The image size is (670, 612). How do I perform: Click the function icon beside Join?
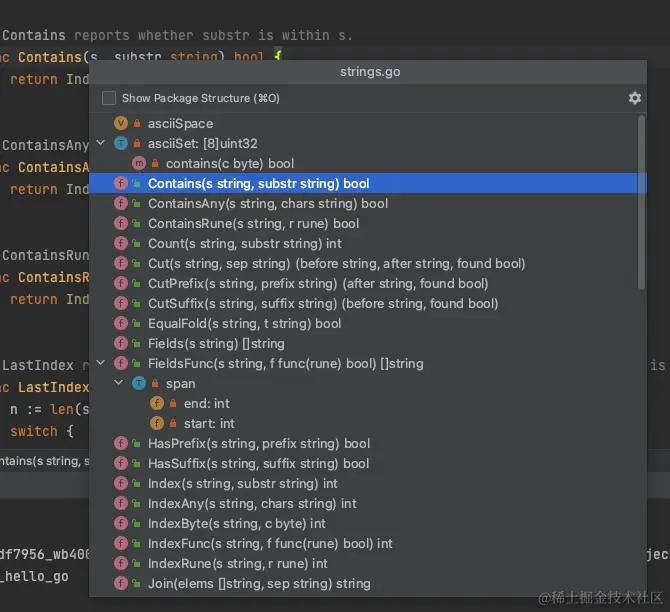[121, 583]
